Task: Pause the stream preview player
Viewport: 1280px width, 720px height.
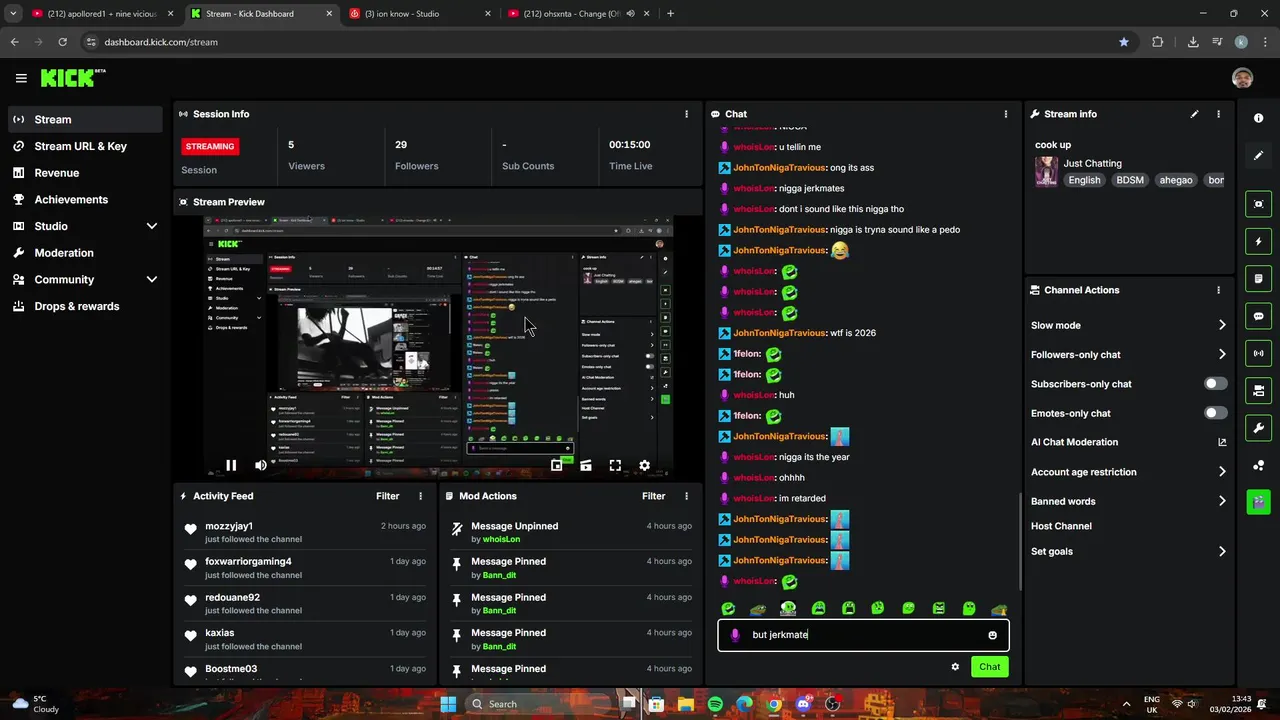Action: (231, 465)
